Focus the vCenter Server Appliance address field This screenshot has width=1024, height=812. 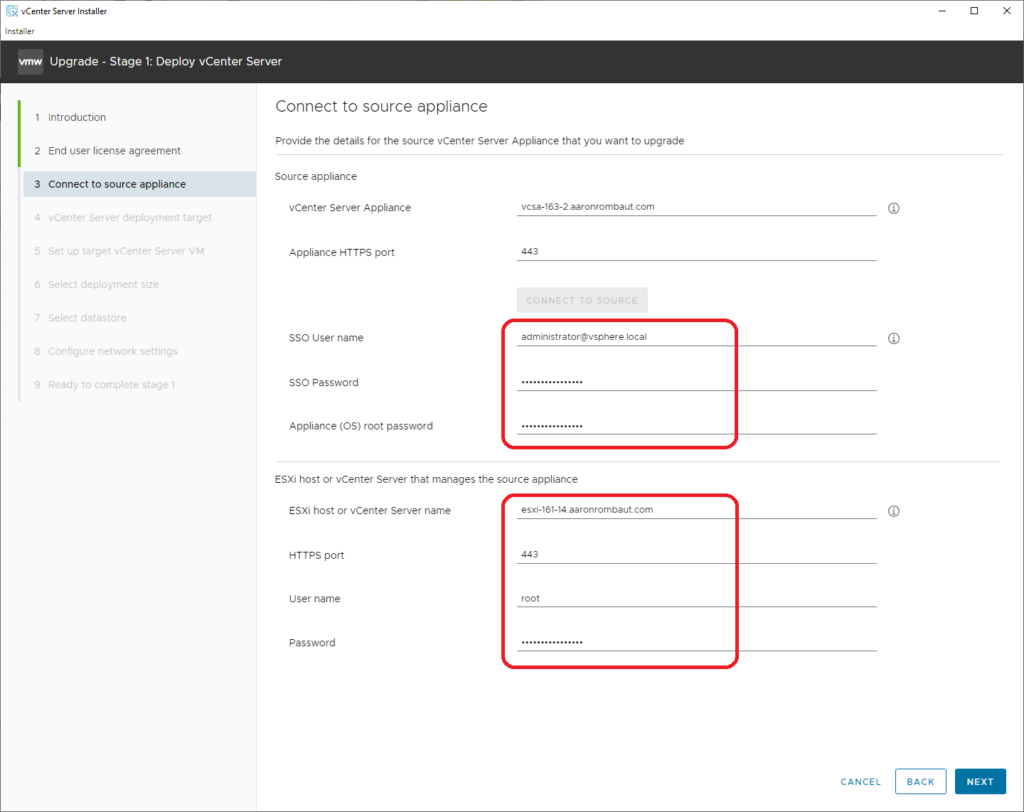pos(696,207)
